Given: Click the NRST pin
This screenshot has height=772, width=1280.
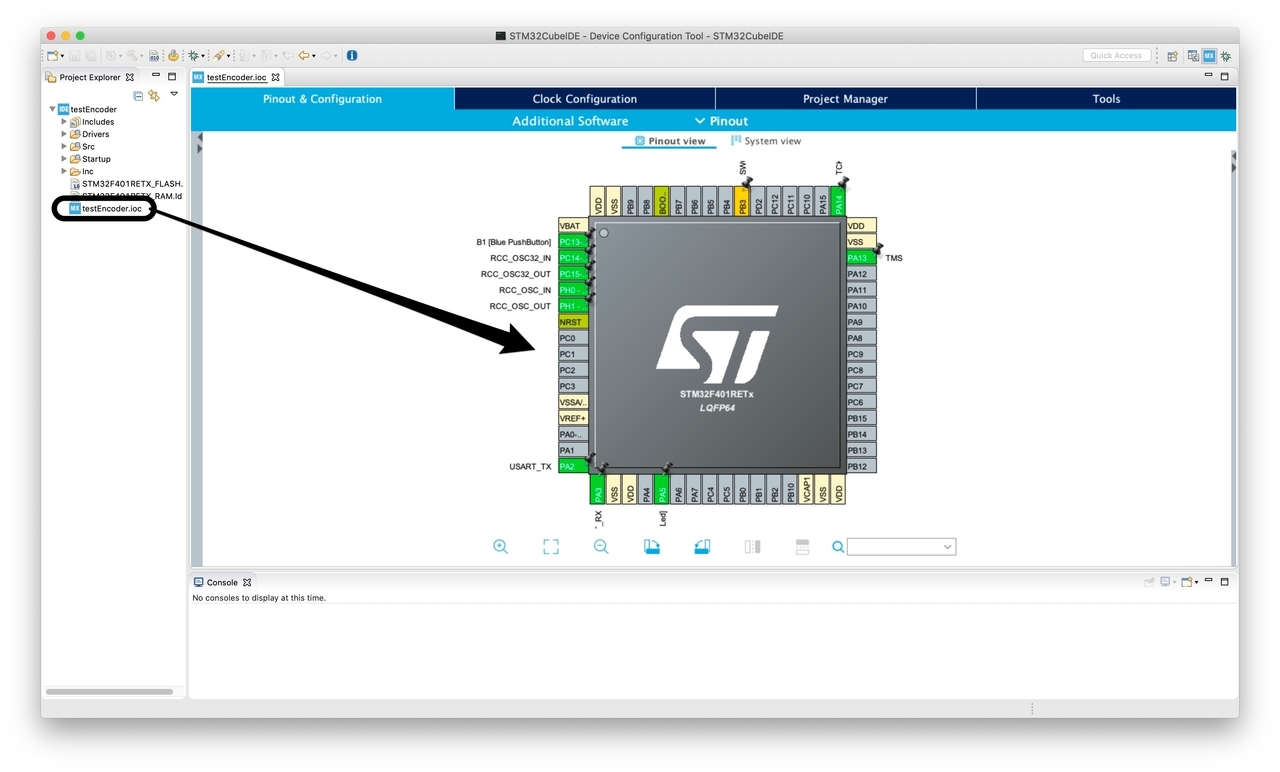Looking at the screenshot, I should (572, 322).
